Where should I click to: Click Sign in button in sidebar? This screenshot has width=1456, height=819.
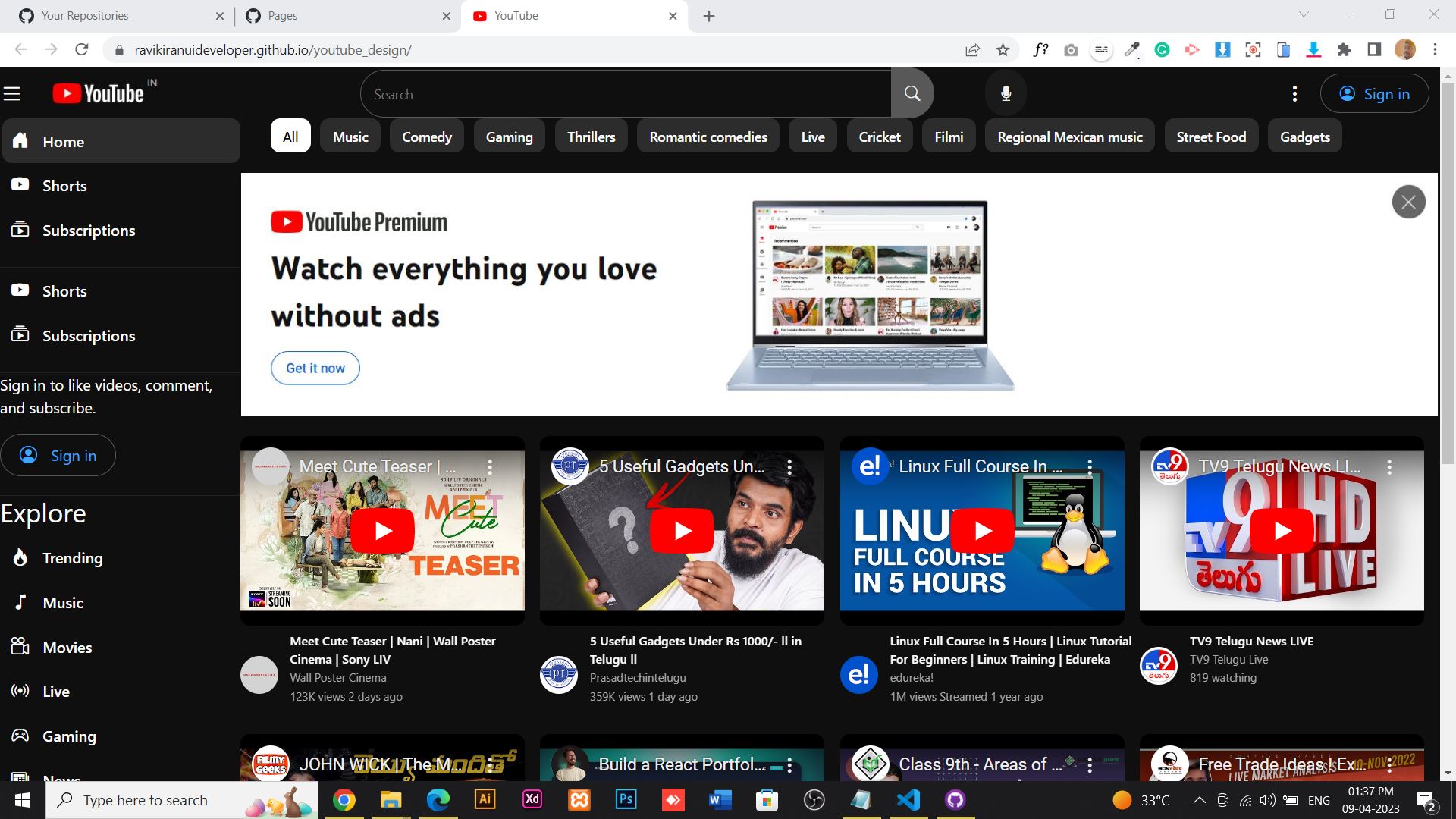tap(58, 455)
